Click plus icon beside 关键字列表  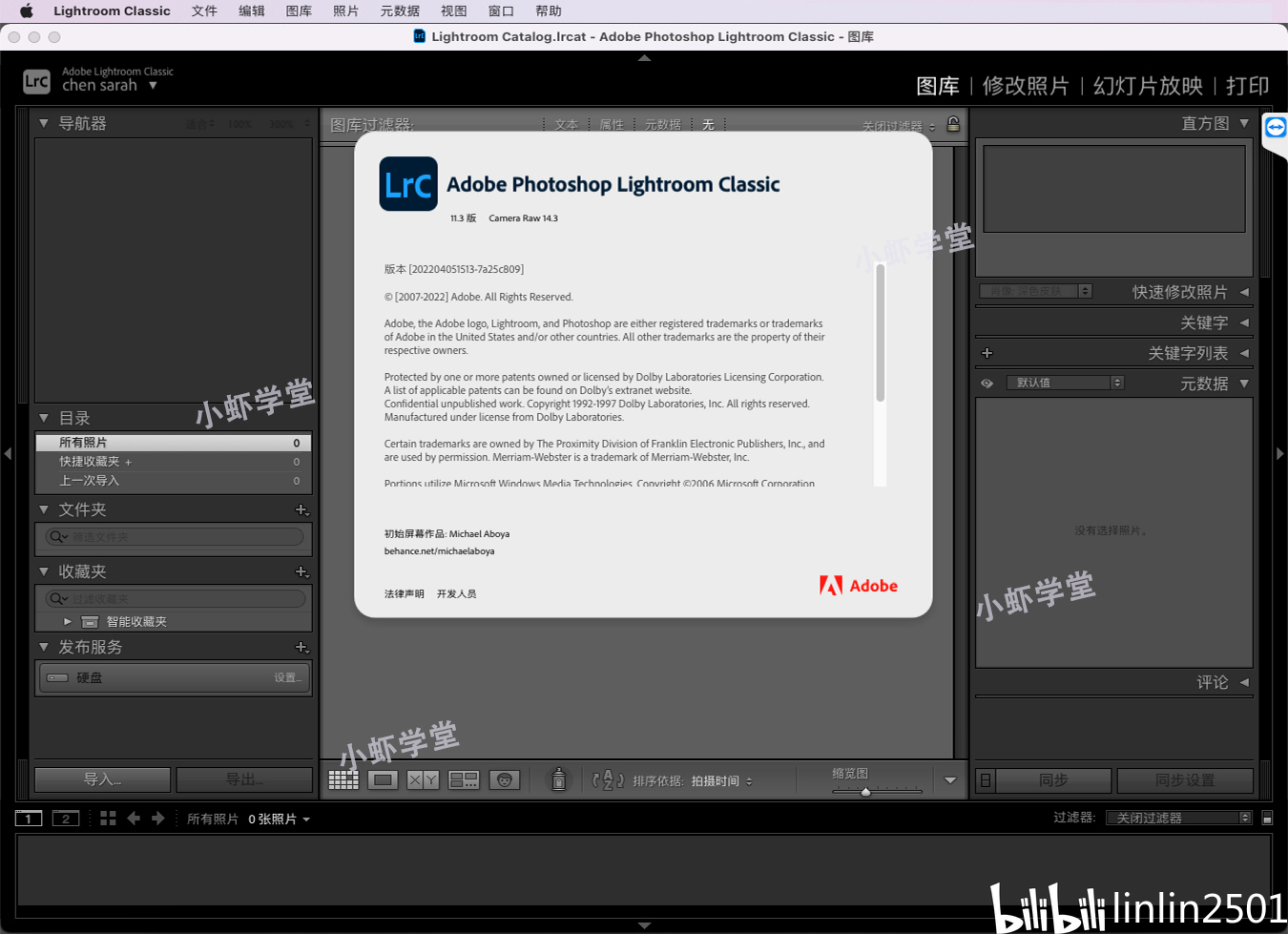click(x=987, y=353)
